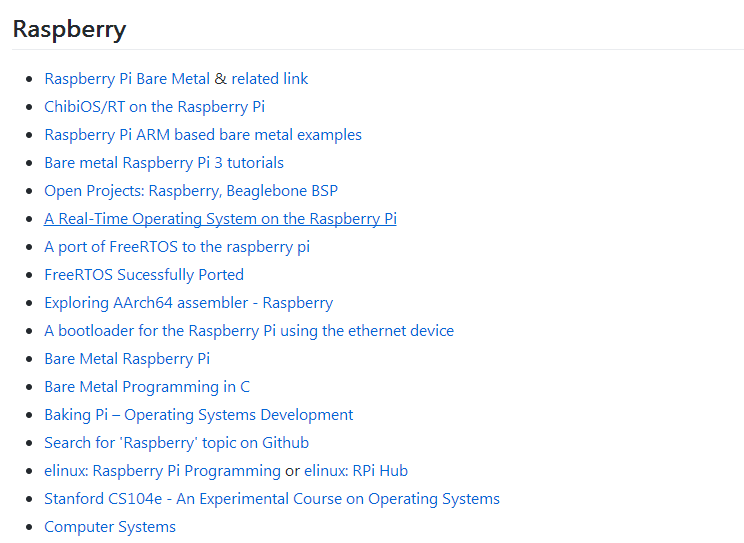Open Raspberry Pi Bare Metal link

pyautogui.click(x=127, y=79)
